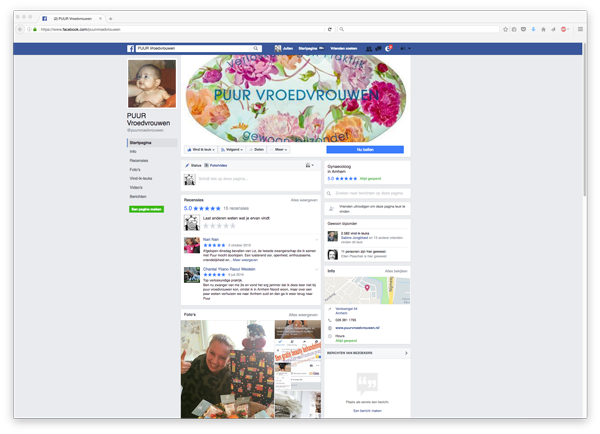Select Recensies in left sidebar
The height and width of the screenshot is (434, 600).
click(x=139, y=161)
